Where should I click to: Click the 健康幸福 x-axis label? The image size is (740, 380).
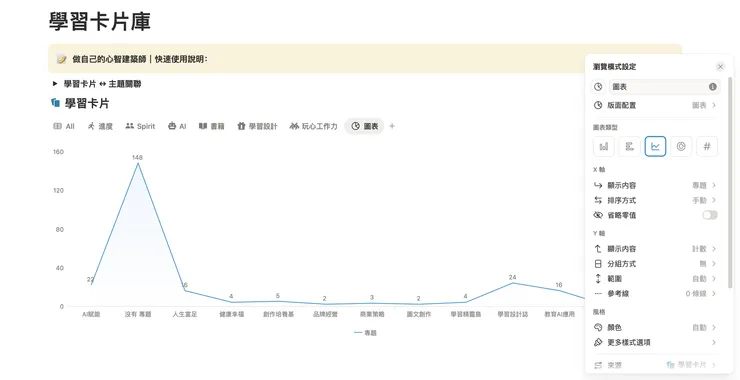tap(231, 314)
